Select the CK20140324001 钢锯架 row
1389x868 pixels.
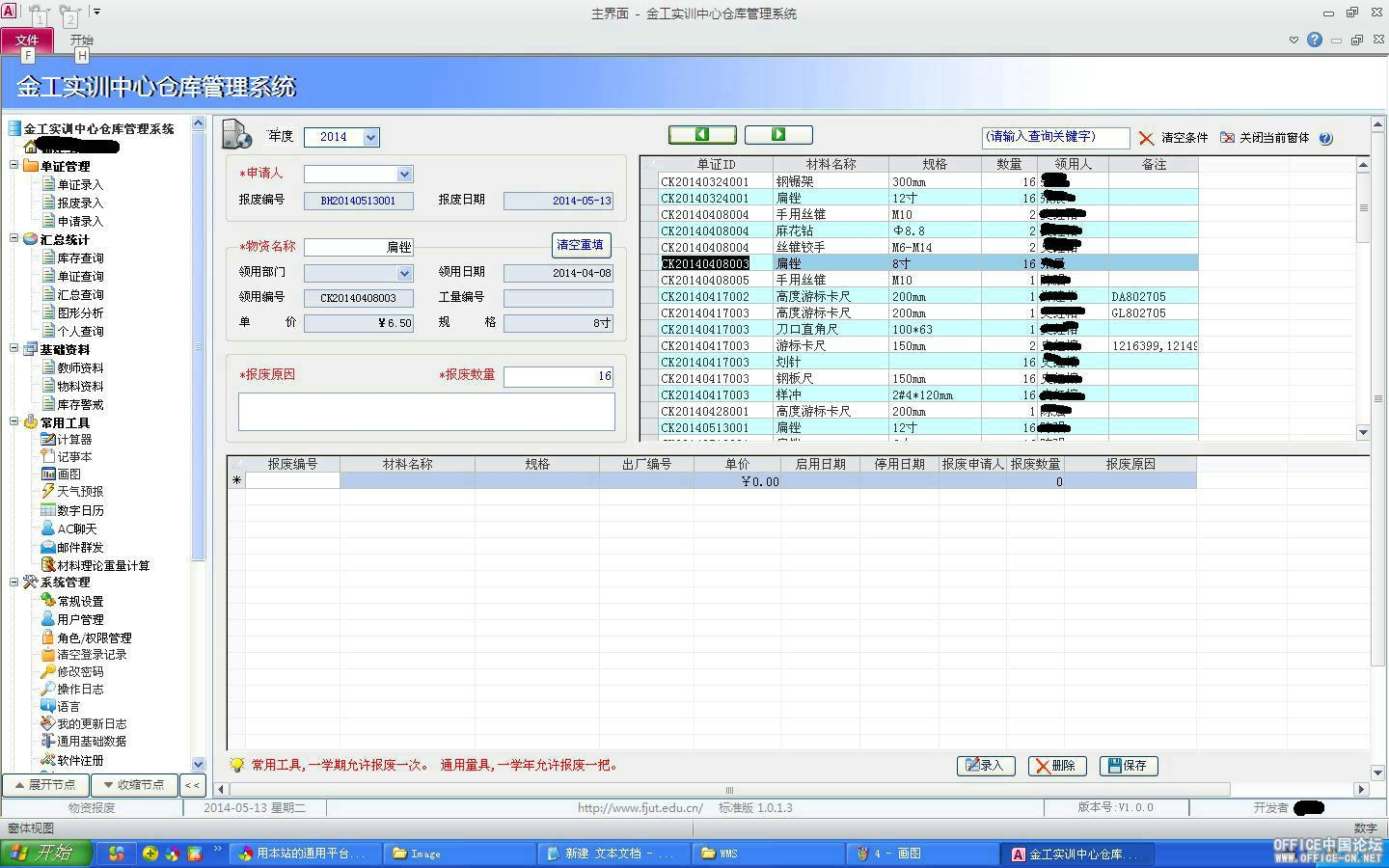point(918,181)
